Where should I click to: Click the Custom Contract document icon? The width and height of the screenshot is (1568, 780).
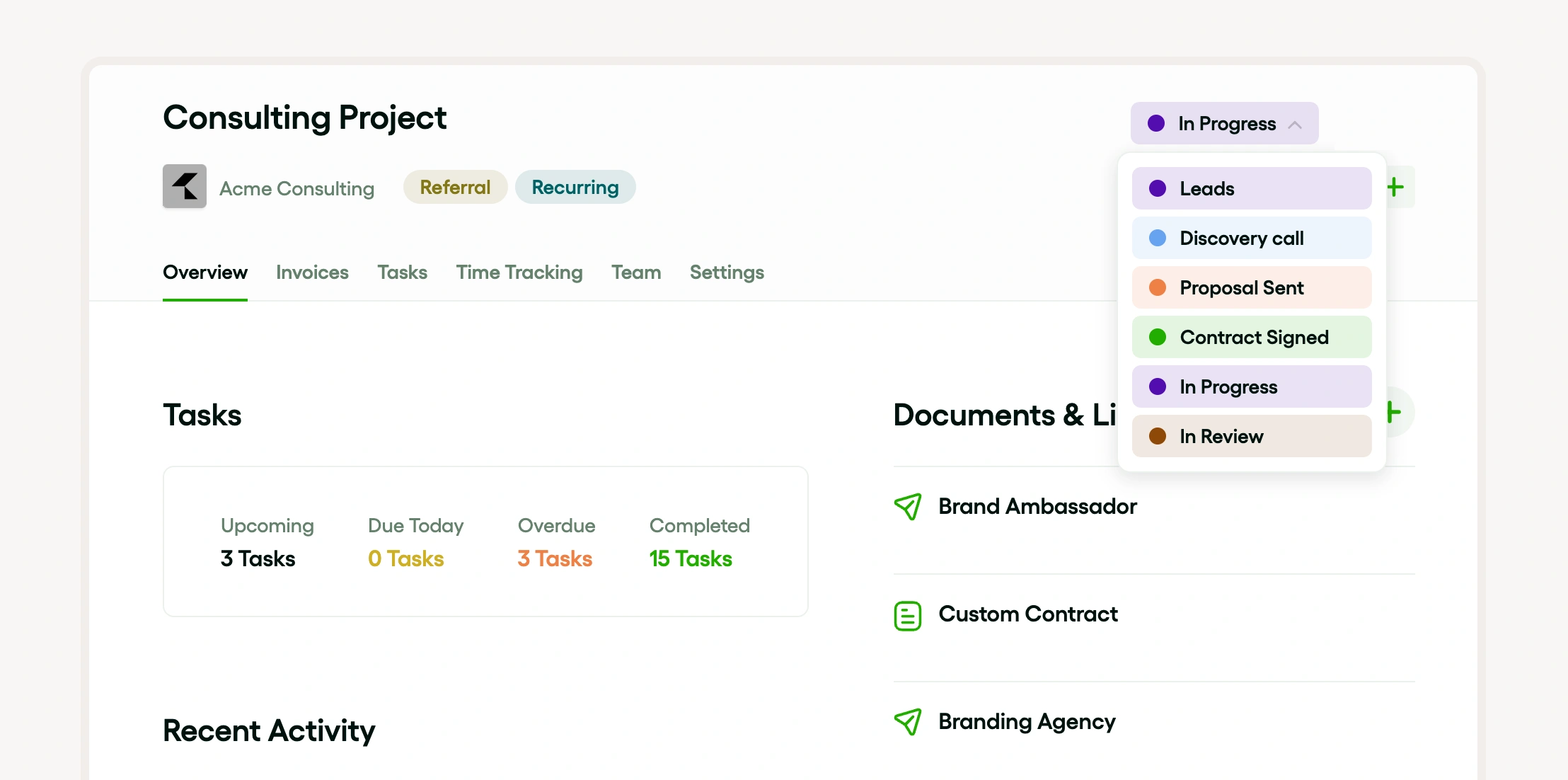[x=907, y=615]
